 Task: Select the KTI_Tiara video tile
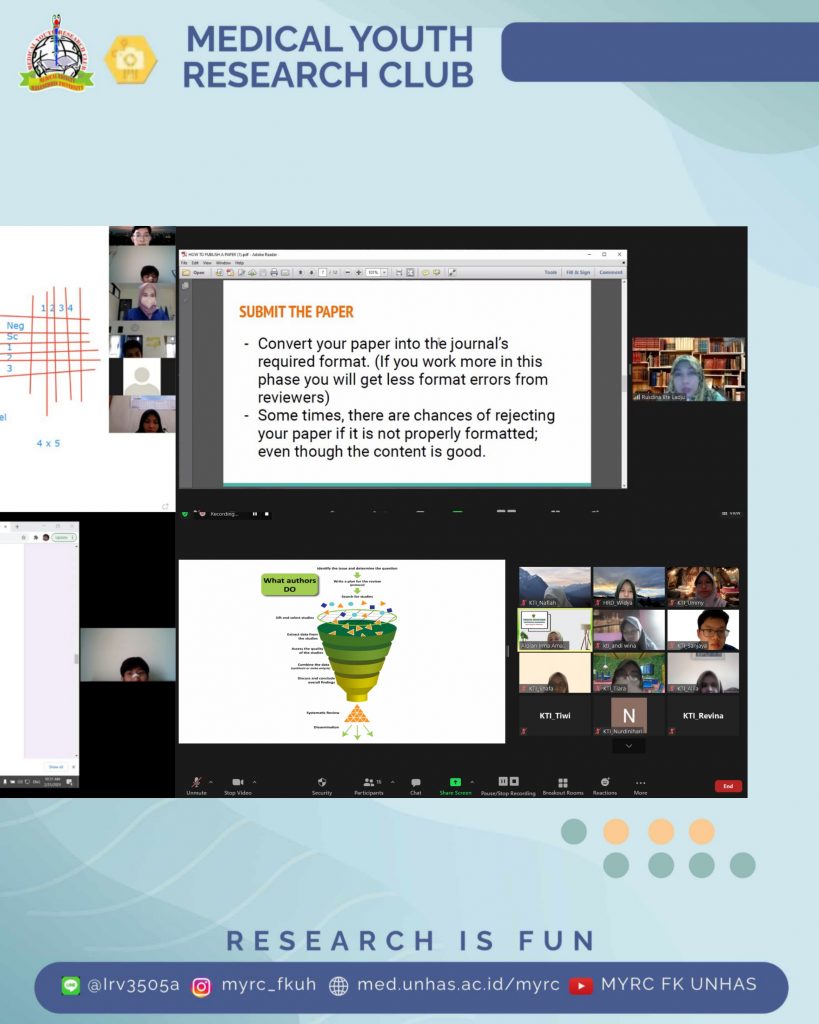click(x=628, y=673)
